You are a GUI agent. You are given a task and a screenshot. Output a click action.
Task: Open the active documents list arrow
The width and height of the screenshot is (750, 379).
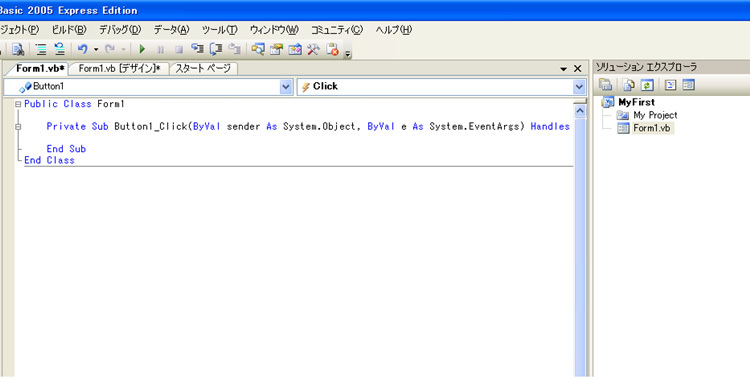pyautogui.click(x=563, y=69)
